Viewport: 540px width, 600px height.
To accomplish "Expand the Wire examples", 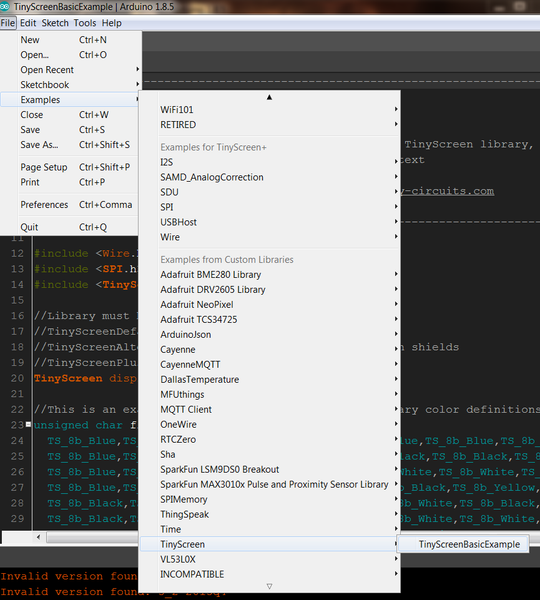I will coord(270,237).
